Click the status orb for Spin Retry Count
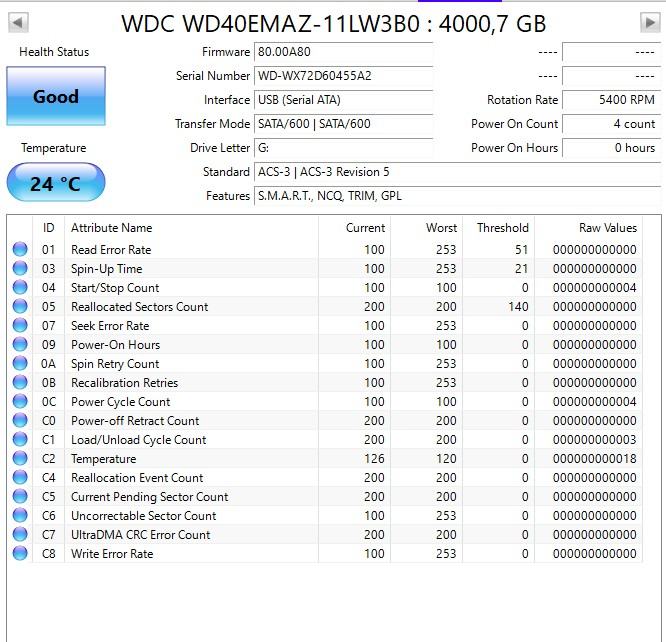Viewport: 666px width, 642px height. tap(20, 364)
